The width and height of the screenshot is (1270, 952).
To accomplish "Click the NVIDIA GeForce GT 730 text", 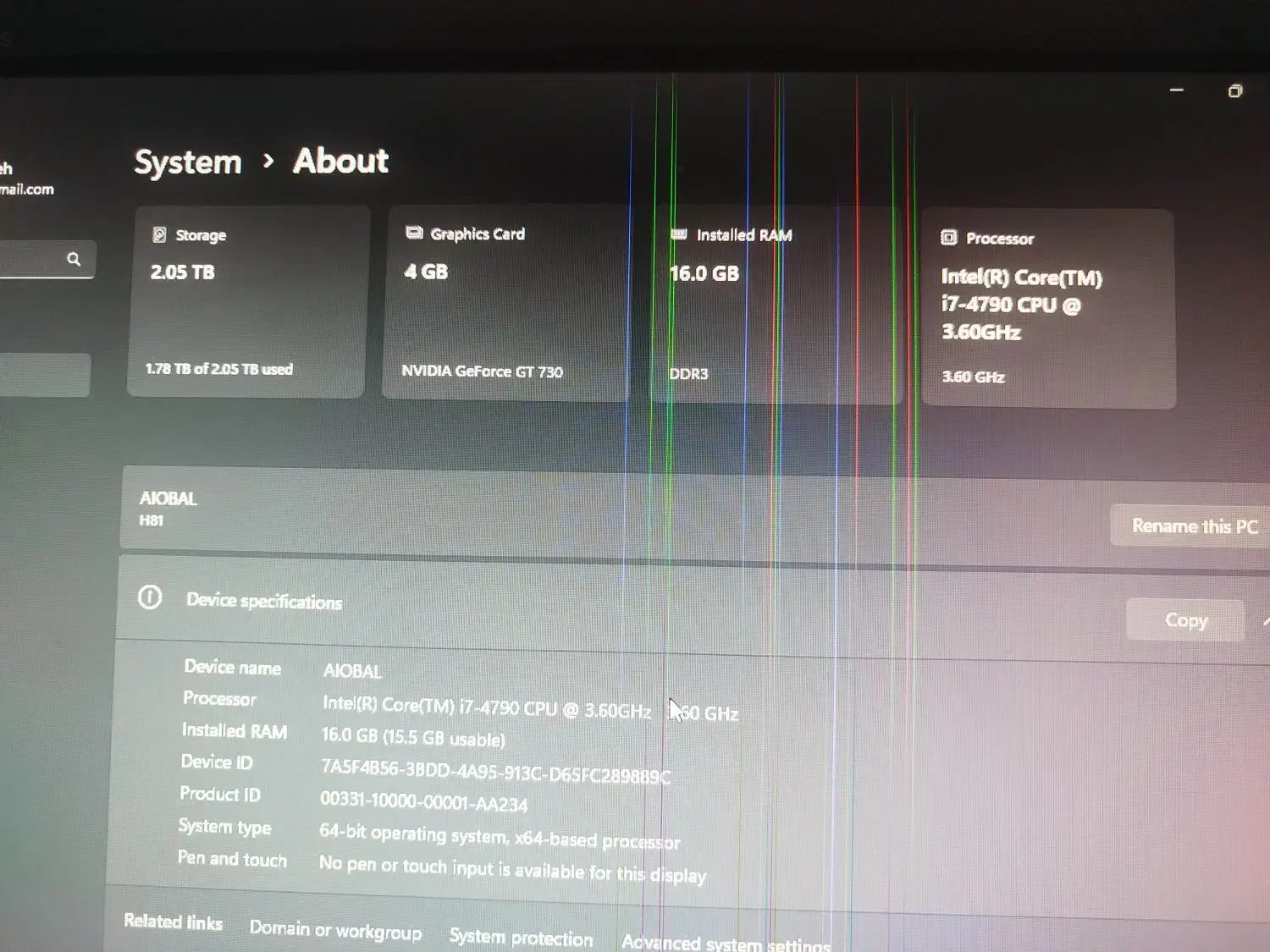I will (x=482, y=371).
